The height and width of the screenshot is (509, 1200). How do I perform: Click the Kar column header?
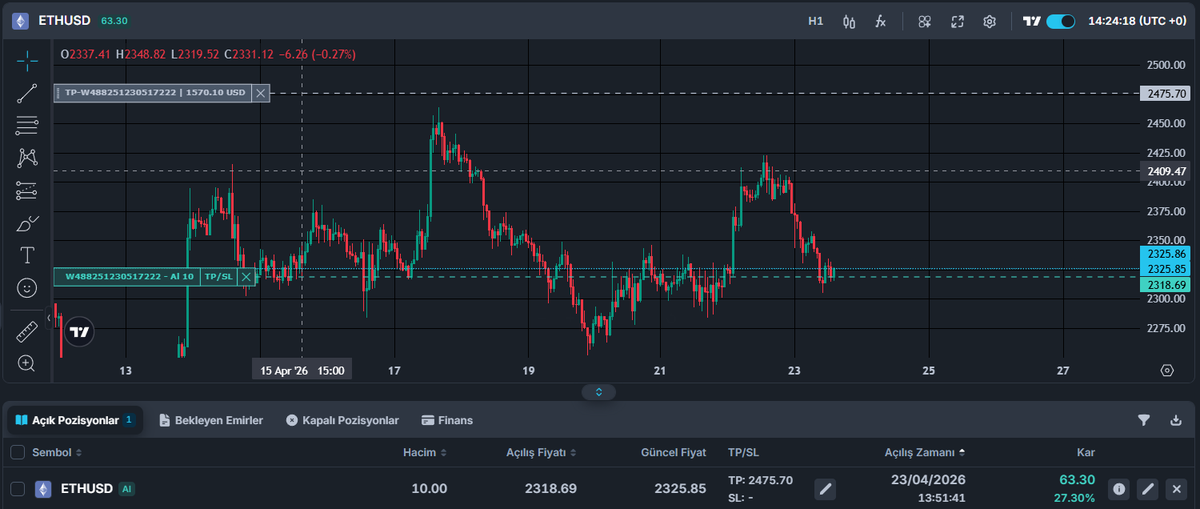point(1085,452)
